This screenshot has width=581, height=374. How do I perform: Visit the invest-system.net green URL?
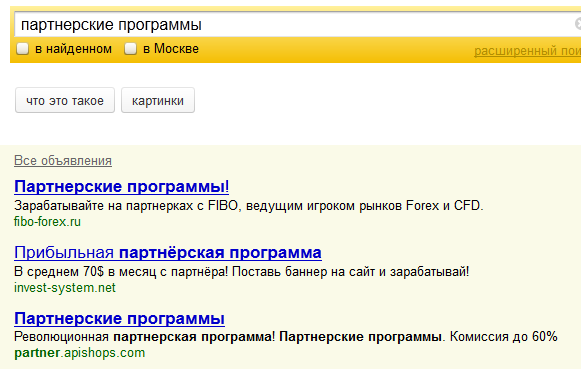[65, 288]
